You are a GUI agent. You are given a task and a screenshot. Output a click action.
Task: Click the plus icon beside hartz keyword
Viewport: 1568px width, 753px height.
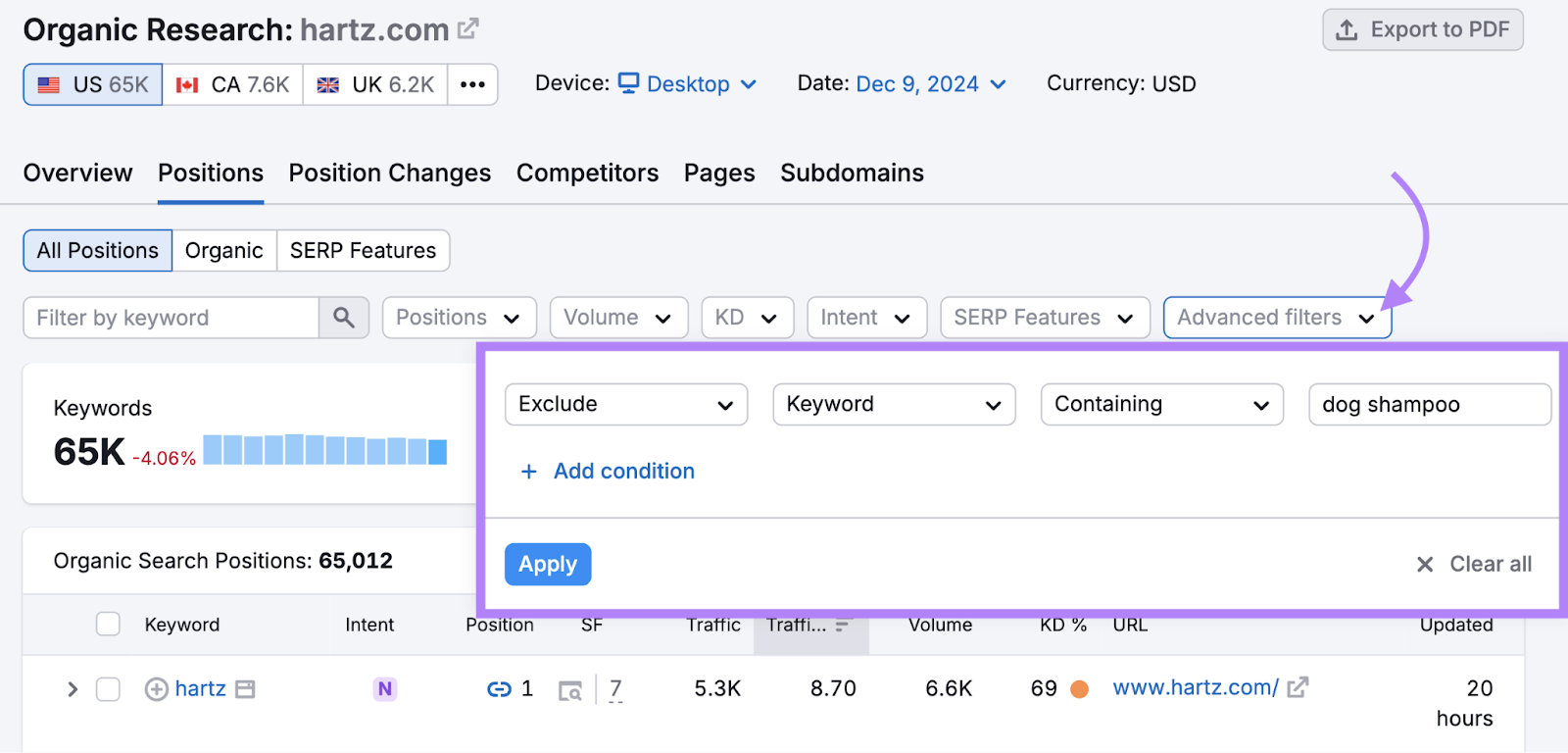tap(156, 689)
